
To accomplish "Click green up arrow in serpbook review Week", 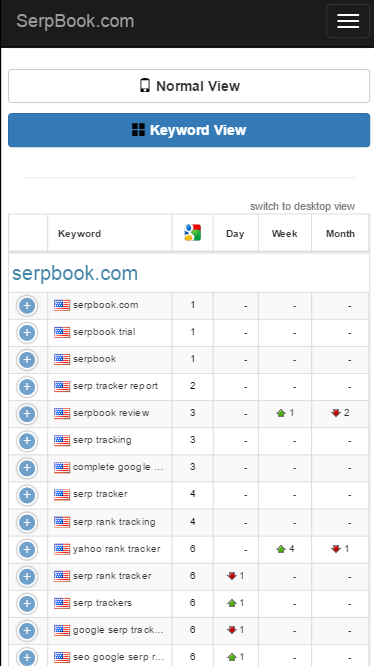I will tap(281, 413).
